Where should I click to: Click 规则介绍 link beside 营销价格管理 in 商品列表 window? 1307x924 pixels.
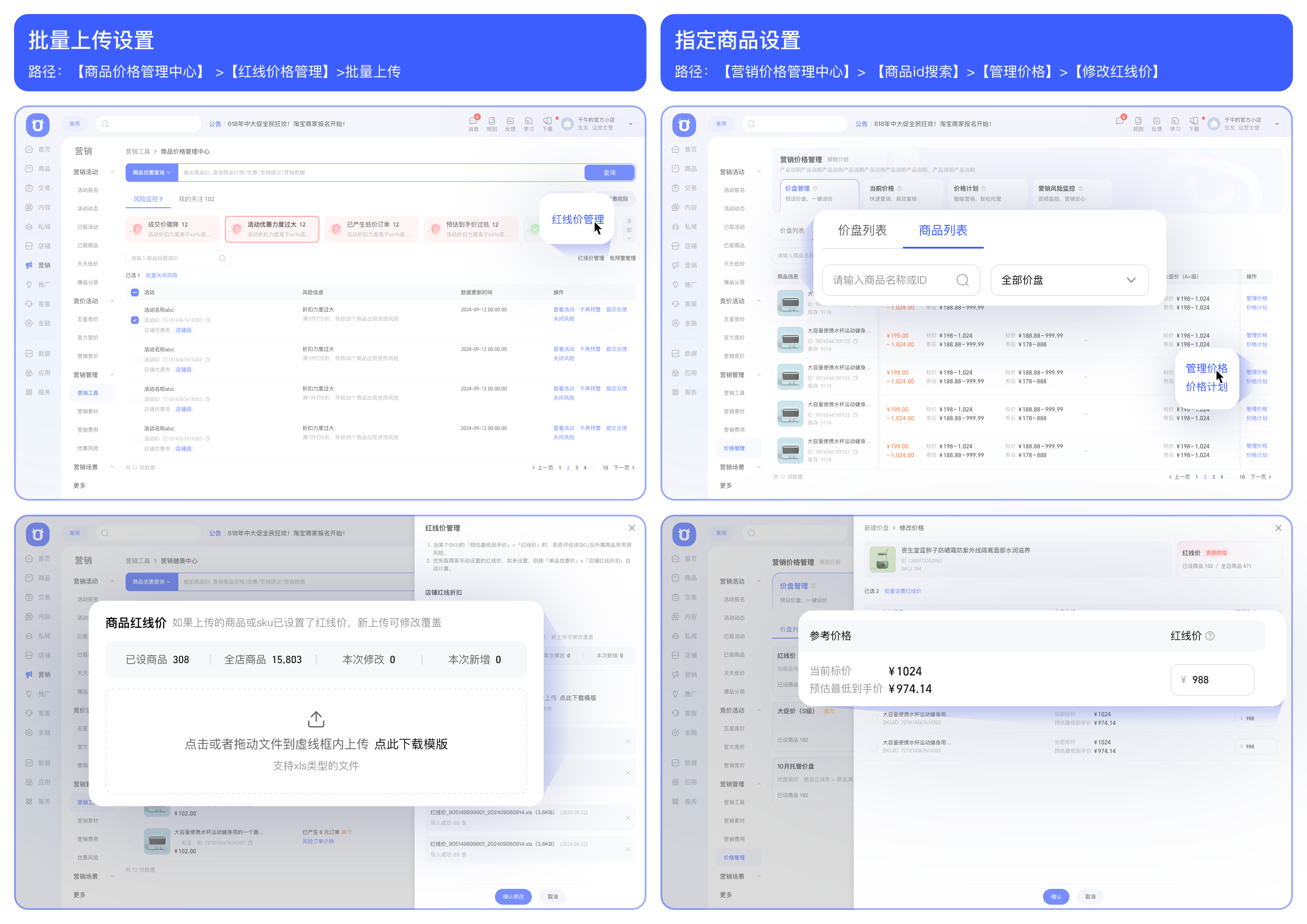point(838,159)
